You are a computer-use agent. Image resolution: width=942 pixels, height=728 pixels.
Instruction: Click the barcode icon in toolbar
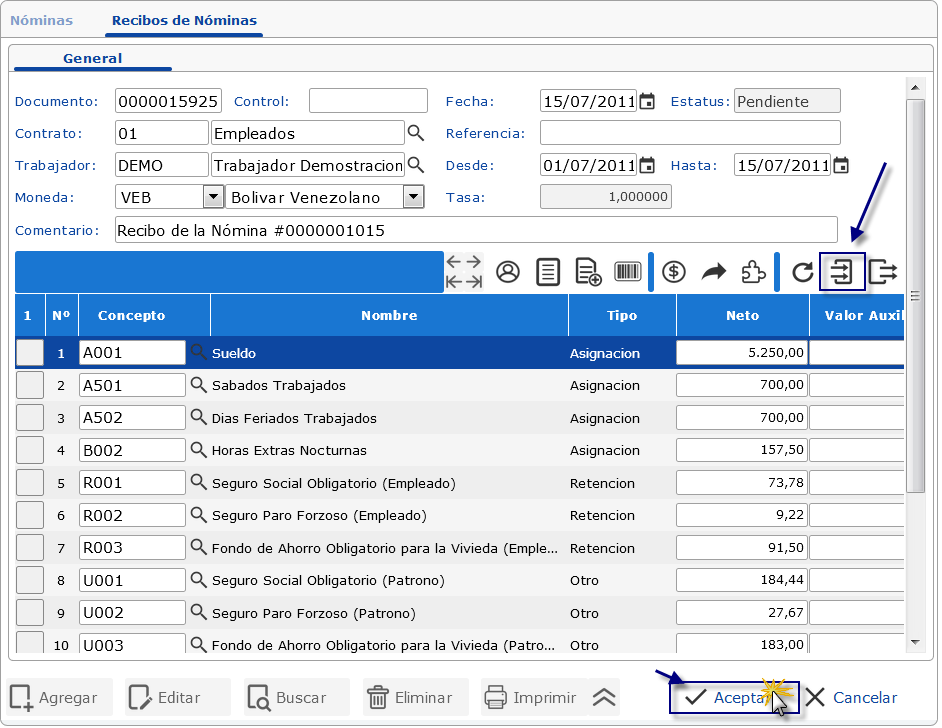click(628, 272)
